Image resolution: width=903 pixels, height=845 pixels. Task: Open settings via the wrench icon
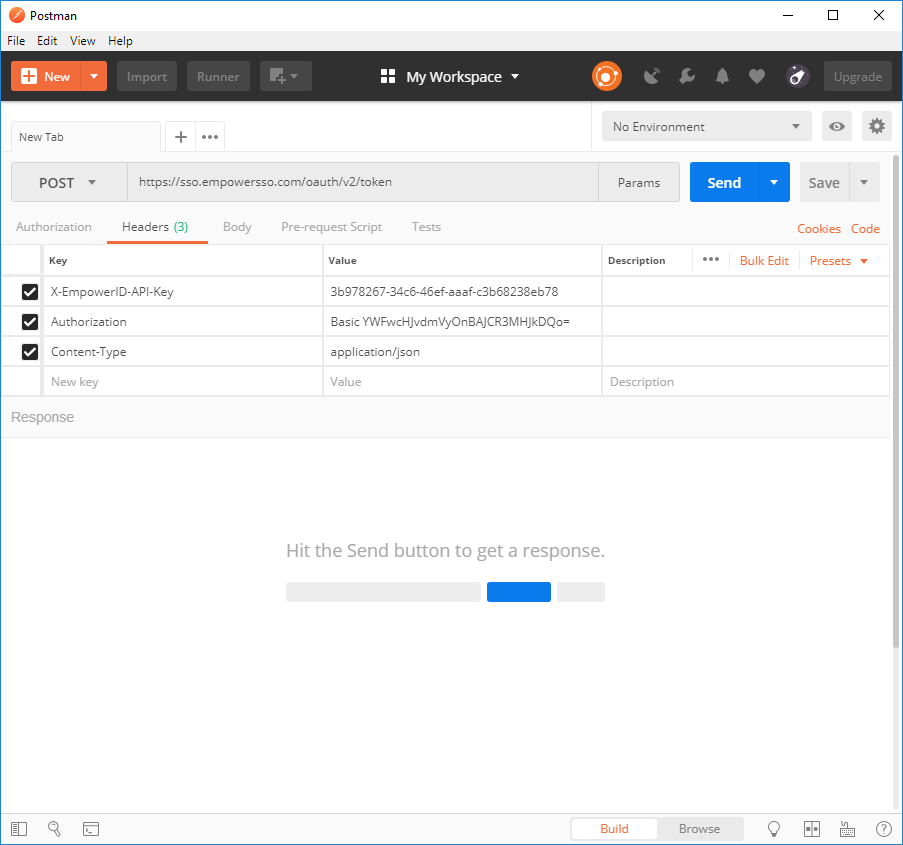[x=688, y=76]
